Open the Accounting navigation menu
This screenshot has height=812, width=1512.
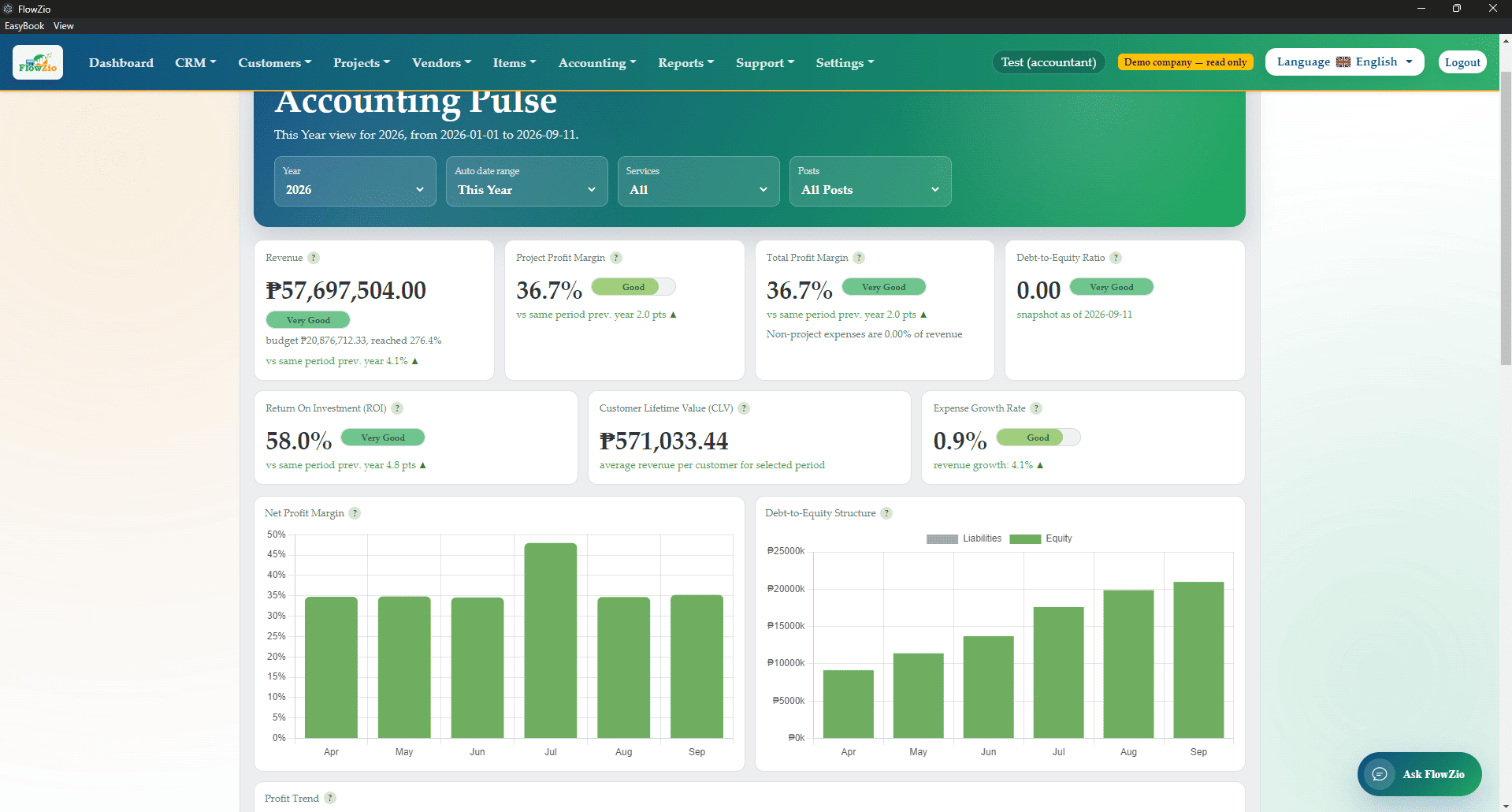[x=597, y=62]
